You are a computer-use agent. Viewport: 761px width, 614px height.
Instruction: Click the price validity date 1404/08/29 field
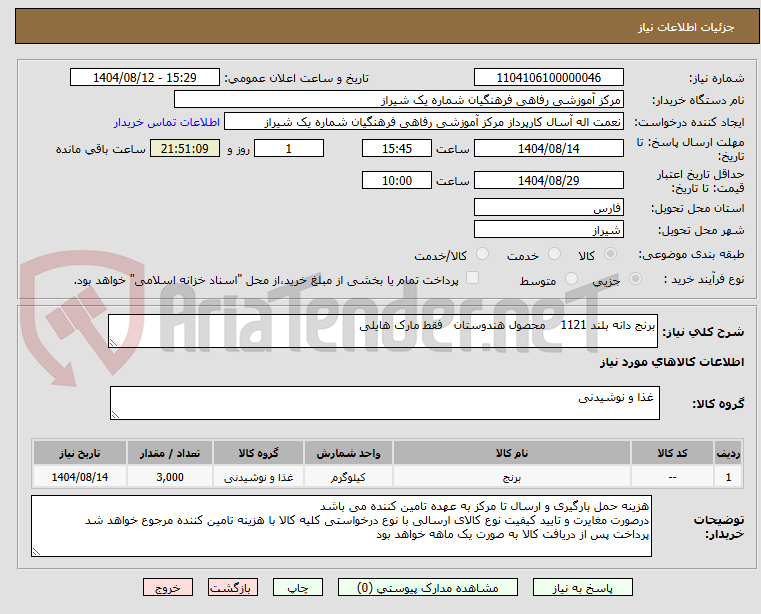pos(548,181)
